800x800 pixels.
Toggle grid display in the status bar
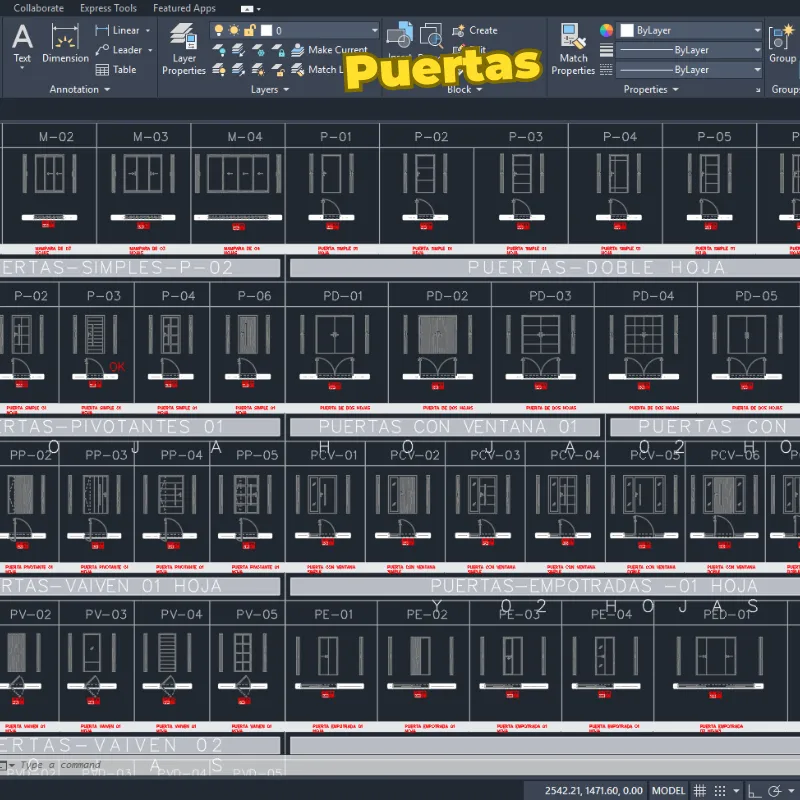click(x=700, y=790)
